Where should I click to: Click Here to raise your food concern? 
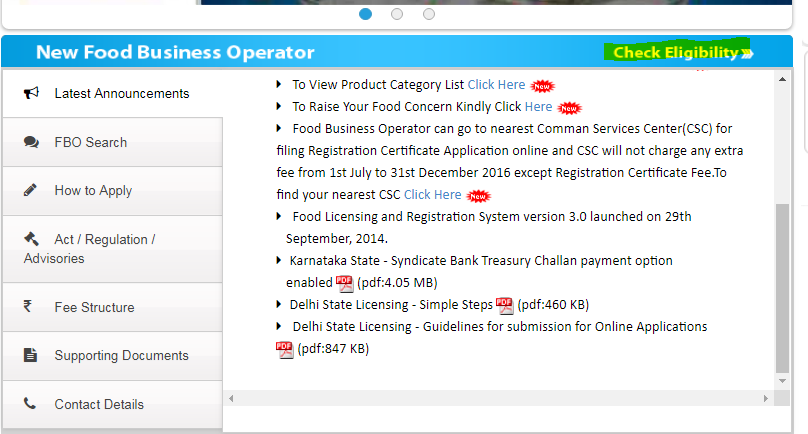(538, 106)
